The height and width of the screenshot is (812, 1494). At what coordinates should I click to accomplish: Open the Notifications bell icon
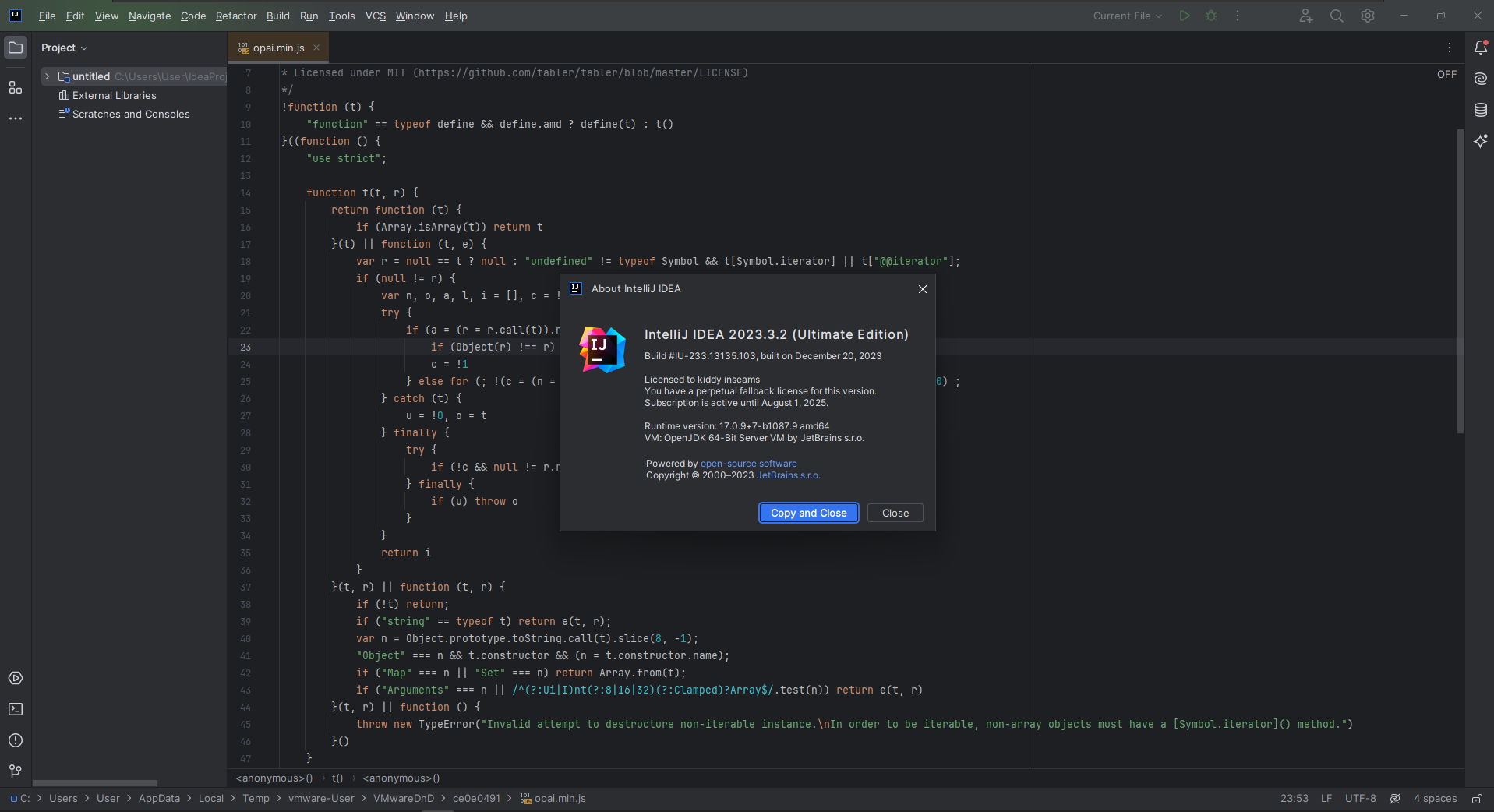[1481, 48]
